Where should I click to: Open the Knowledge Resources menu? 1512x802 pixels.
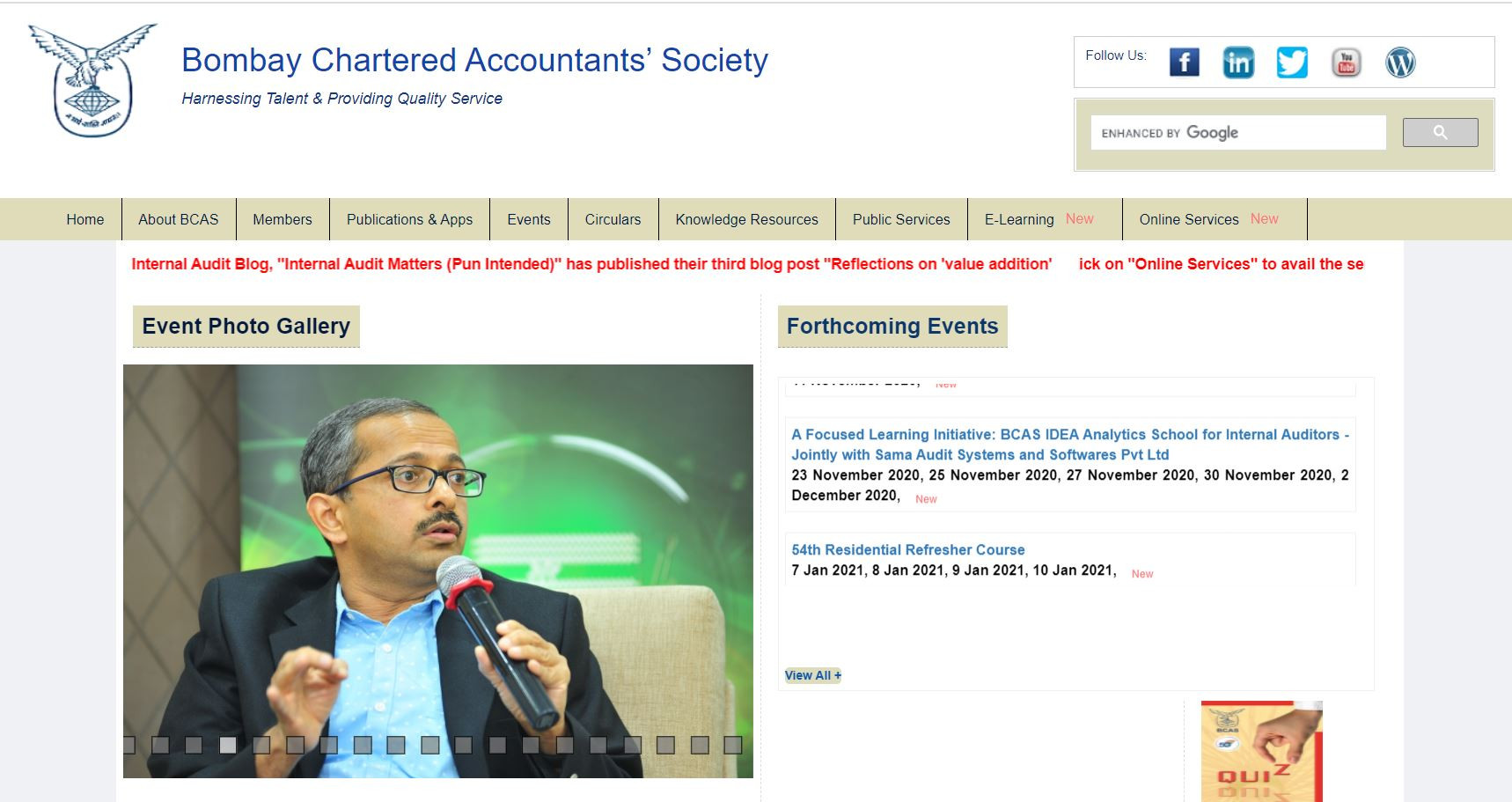(x=746, y=219)
